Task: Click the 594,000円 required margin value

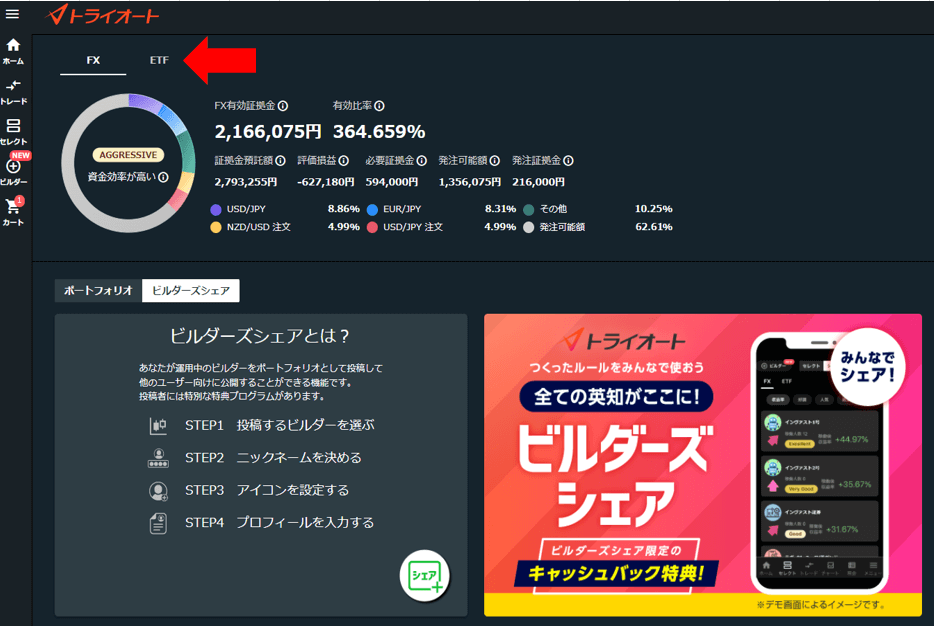Action: (392, 182)
